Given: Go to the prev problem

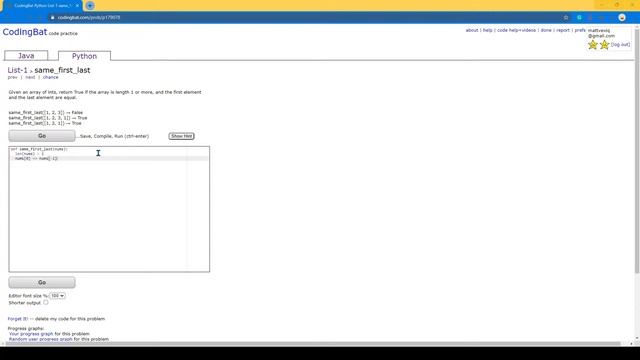Looking at the screenshot, I should (12, 77).
